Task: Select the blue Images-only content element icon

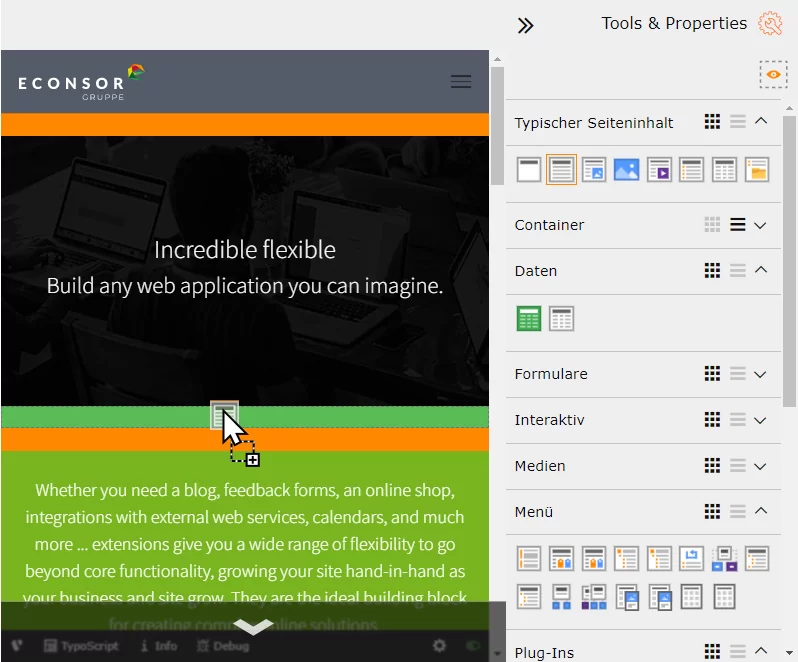Action: click(x=626, y=169)
